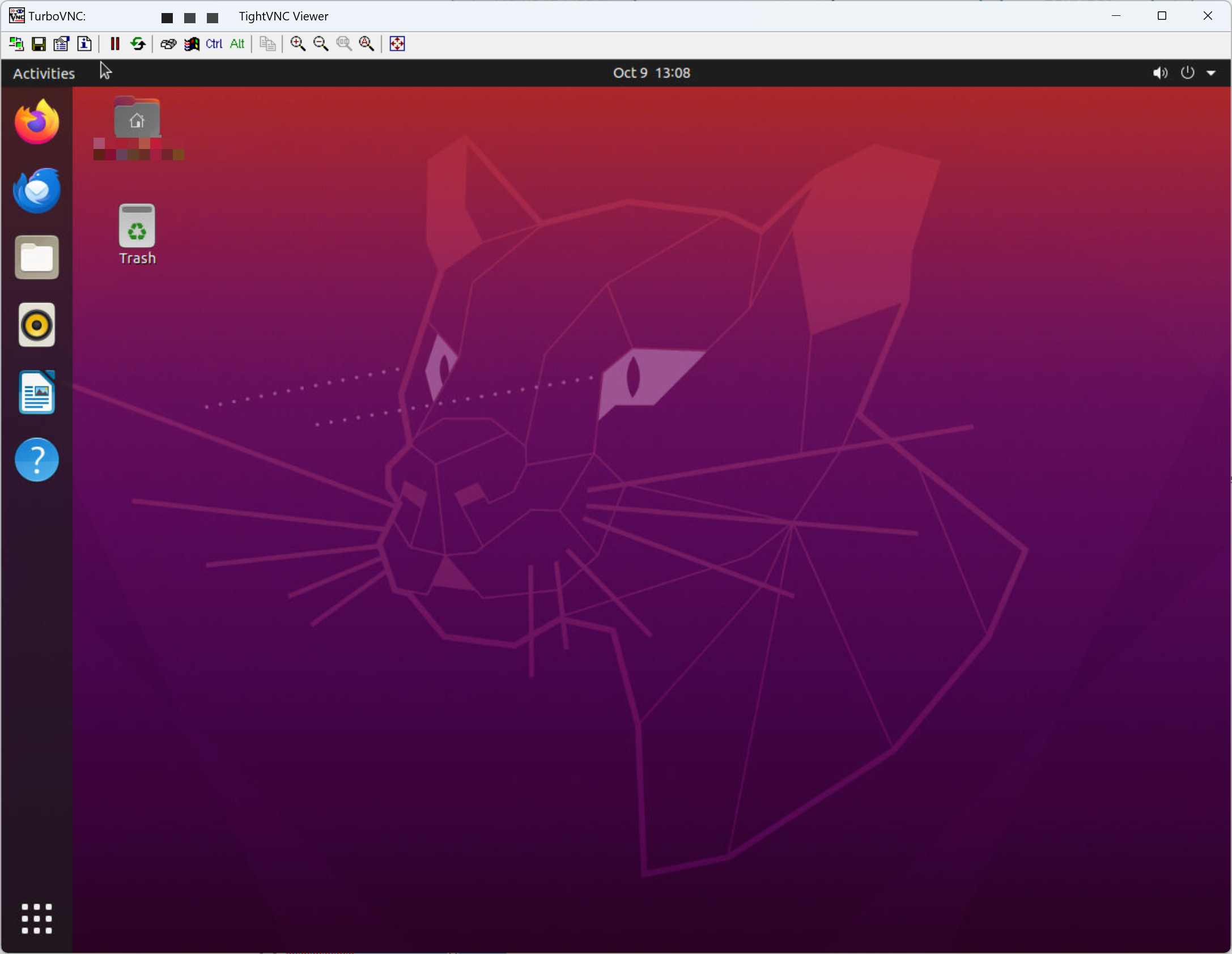Click the TurboVNC window title icon

(x=17, y=16)
